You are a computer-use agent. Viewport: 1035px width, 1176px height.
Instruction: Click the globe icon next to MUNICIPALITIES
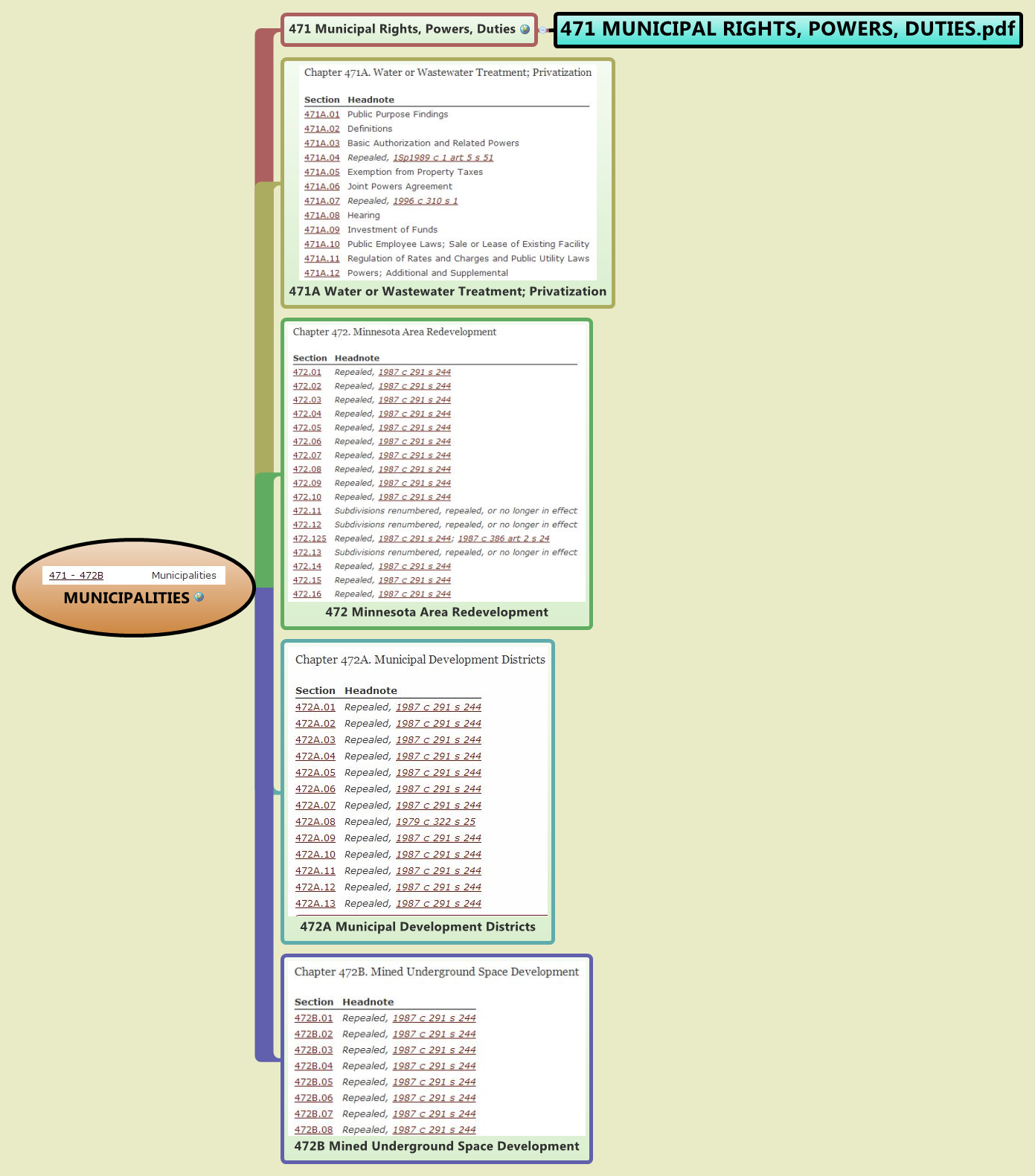199,597
